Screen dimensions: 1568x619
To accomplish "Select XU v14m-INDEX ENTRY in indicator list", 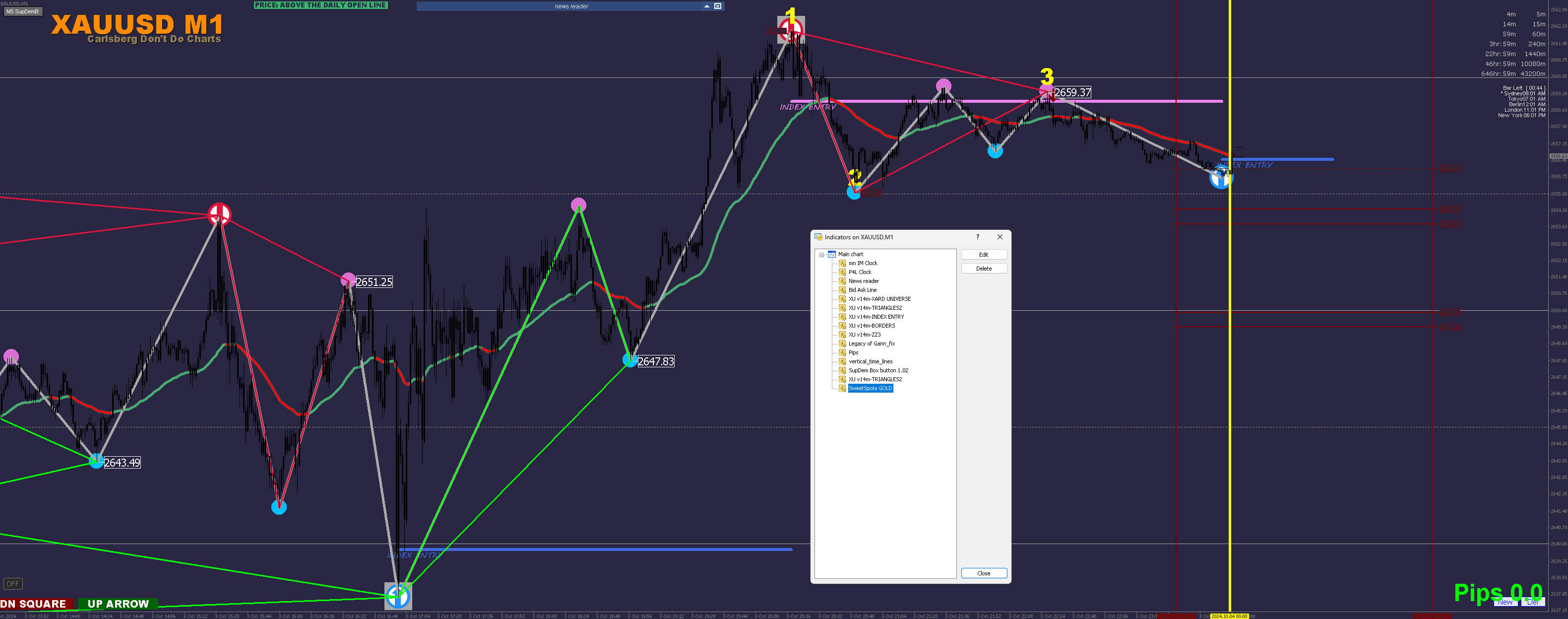I will [876, 317].
